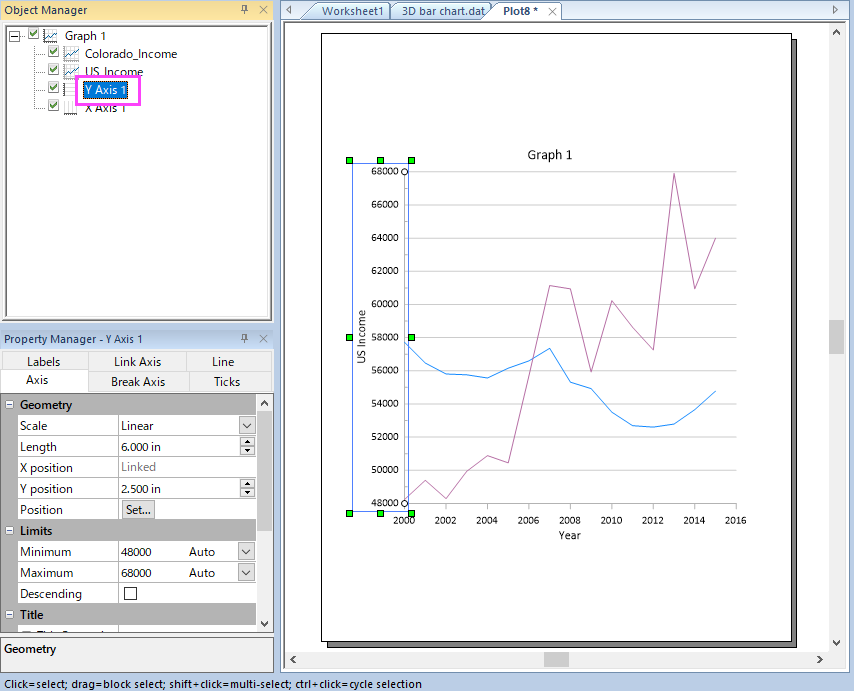This screenshot has height=691, width=854.
Task: Click the plot window's scroll down arrow
Action: tap(837, 643)
